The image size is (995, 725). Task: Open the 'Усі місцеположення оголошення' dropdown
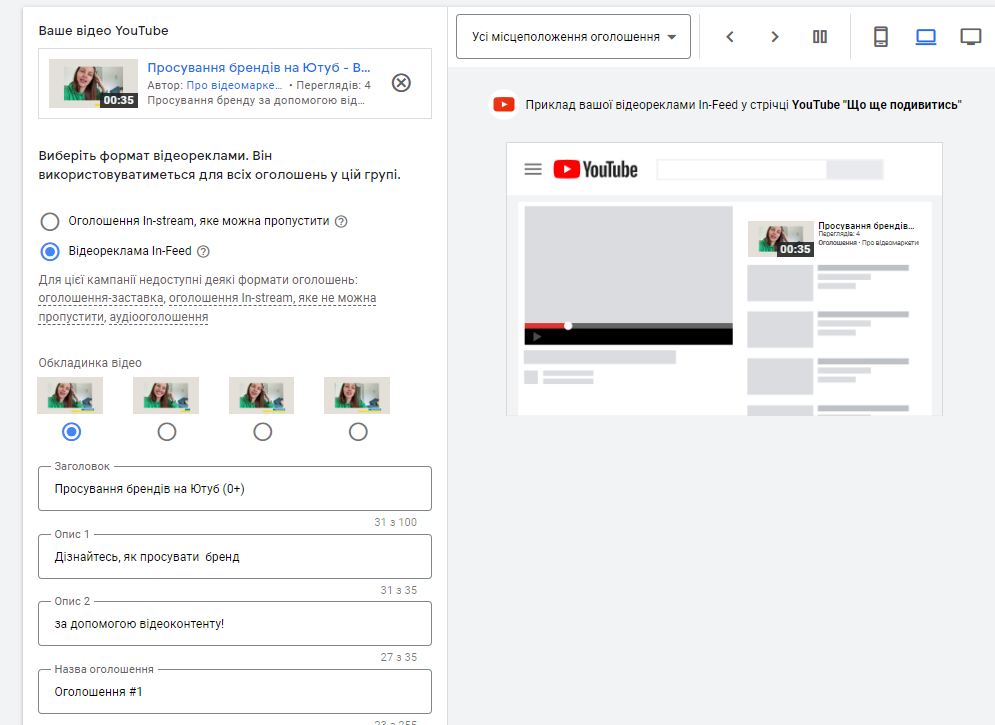573,37
